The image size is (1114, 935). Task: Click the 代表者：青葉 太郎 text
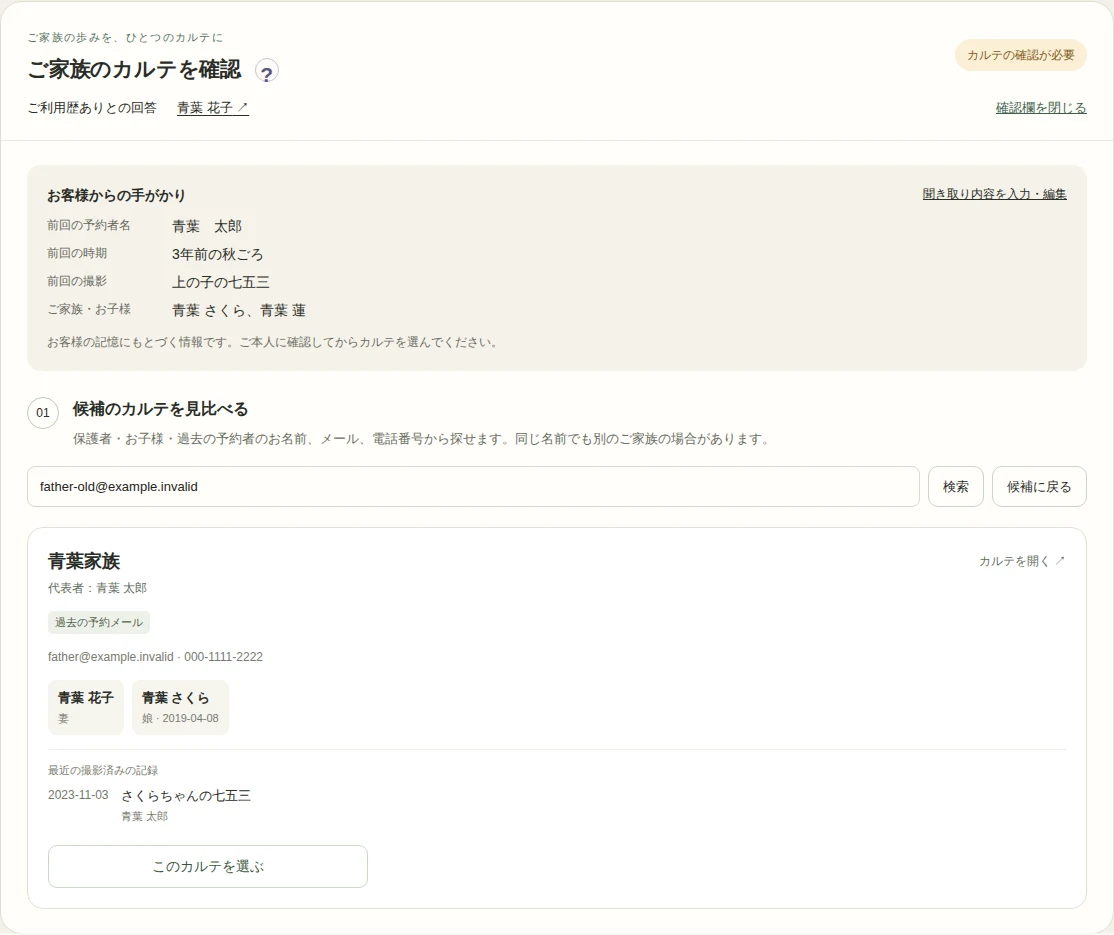point(97,588)
